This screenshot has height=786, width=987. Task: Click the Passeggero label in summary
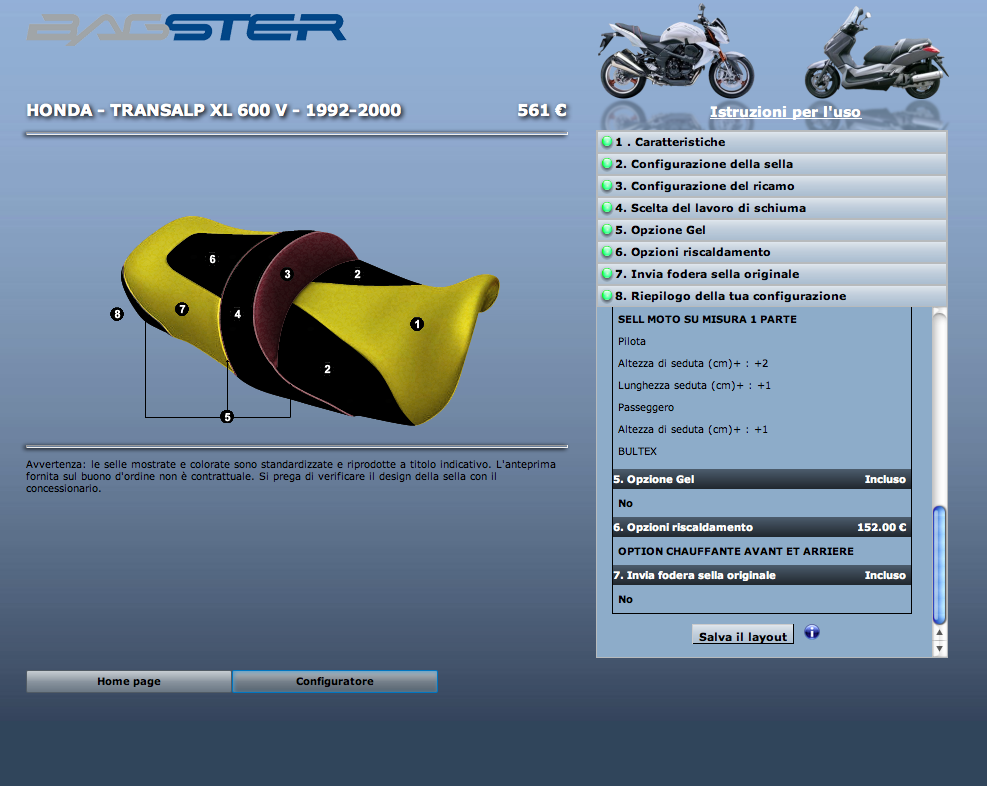click(646, 407)
